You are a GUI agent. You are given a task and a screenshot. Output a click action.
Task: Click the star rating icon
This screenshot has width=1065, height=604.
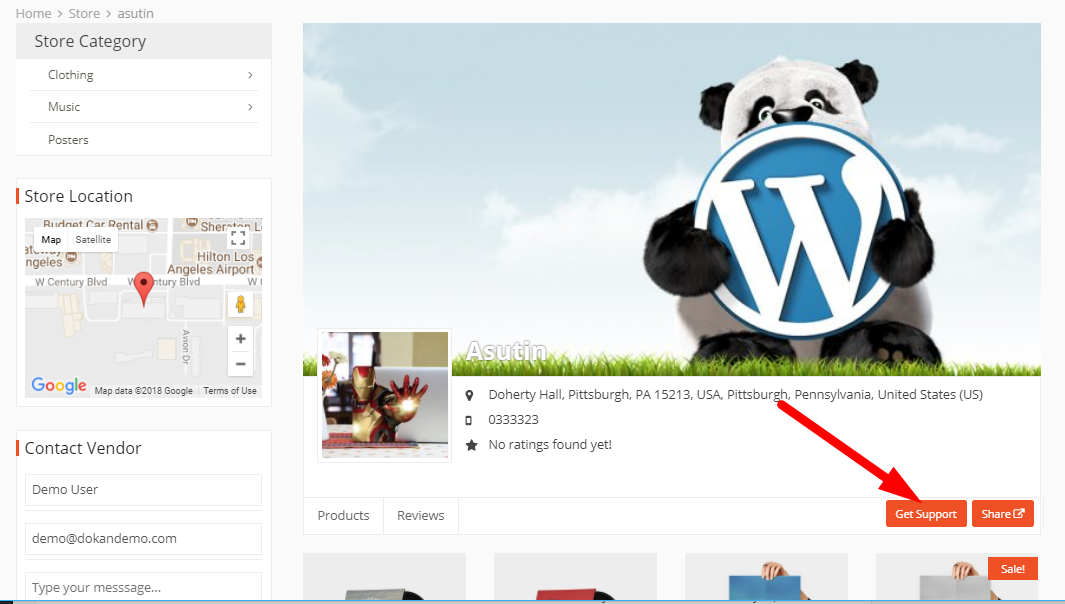[471, 445]
